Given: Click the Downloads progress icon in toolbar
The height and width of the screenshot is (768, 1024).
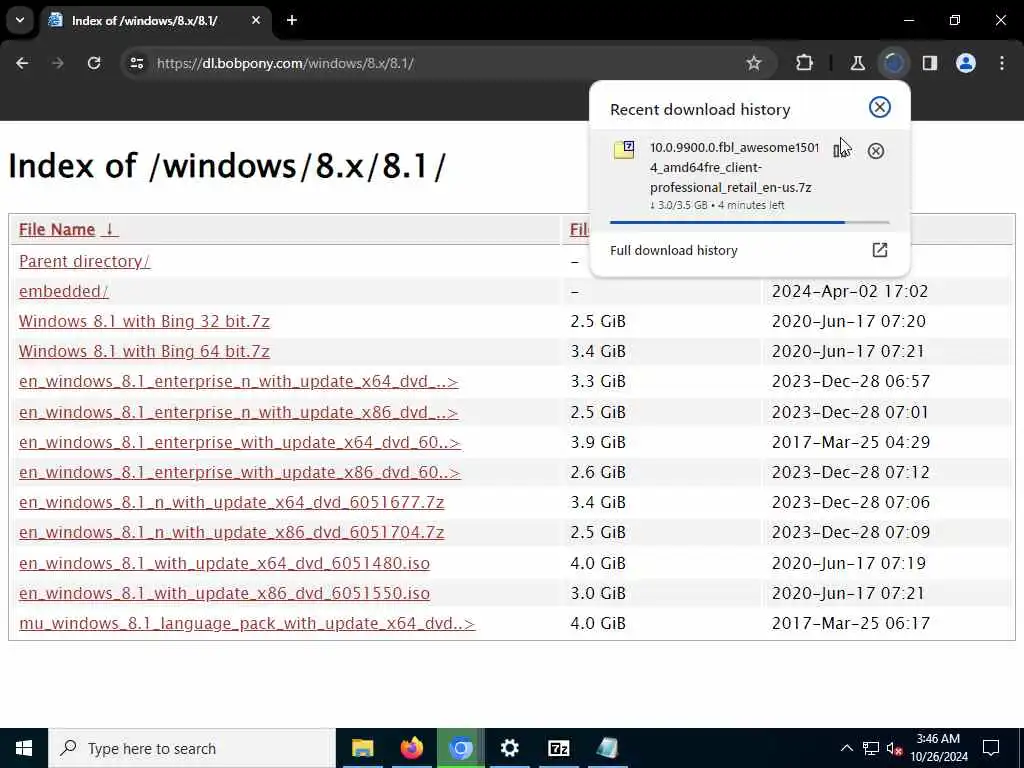Looking at the screenshot, I should pyautogui.click(x=894, y=63).
